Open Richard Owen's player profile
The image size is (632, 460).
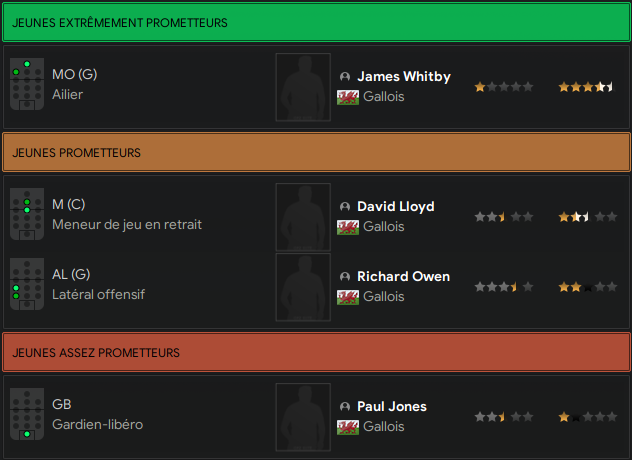point(403,277)
